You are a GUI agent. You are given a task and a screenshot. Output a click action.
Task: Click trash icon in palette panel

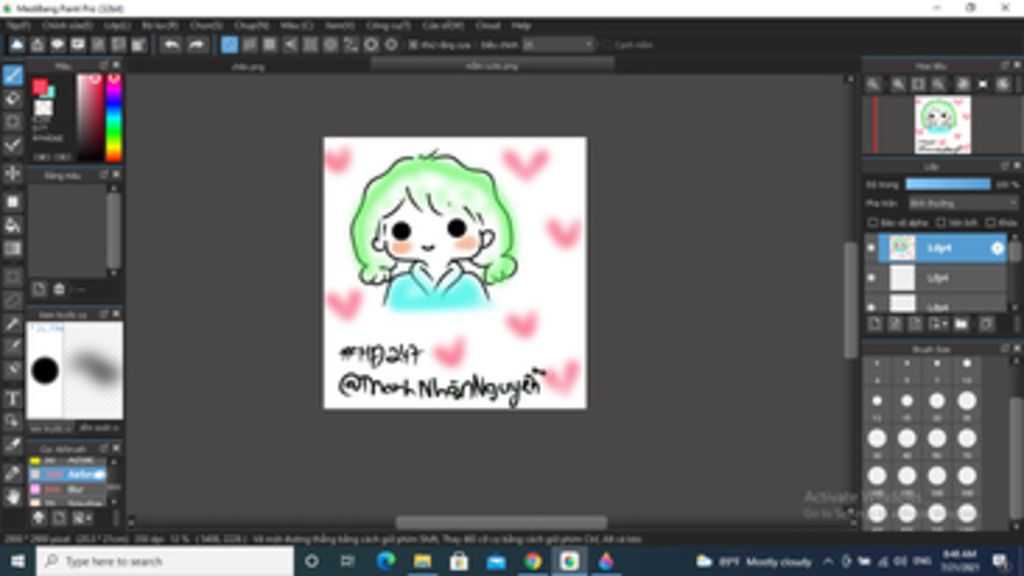tap(59, 289)
